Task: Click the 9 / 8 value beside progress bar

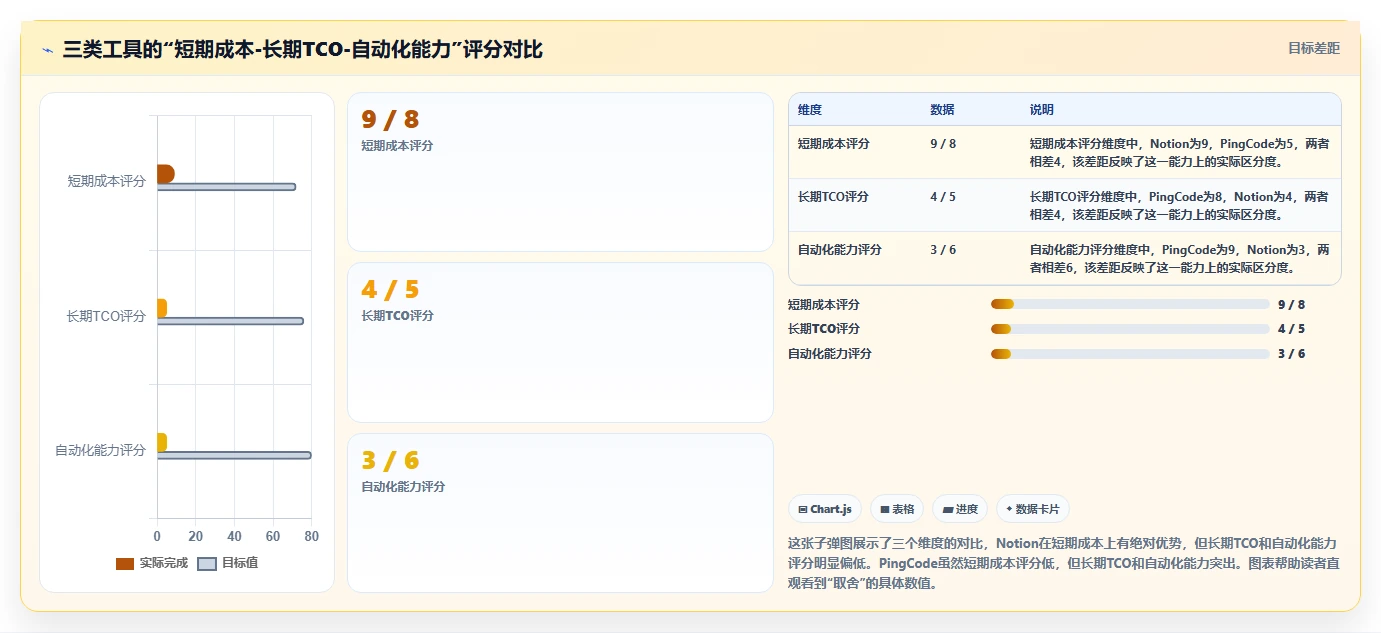Action: 1292,304
